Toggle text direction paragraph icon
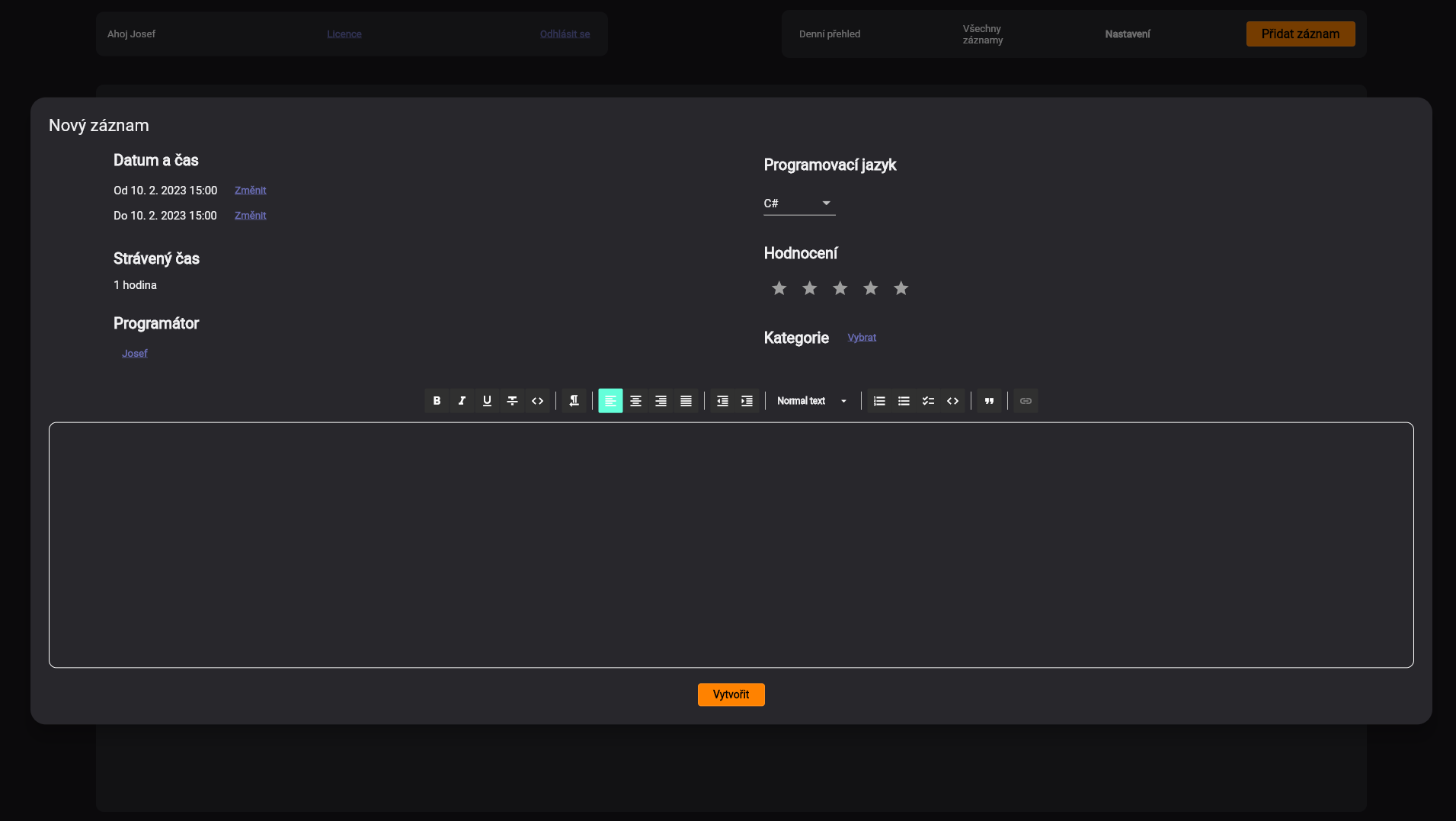 tap(574, 401)
